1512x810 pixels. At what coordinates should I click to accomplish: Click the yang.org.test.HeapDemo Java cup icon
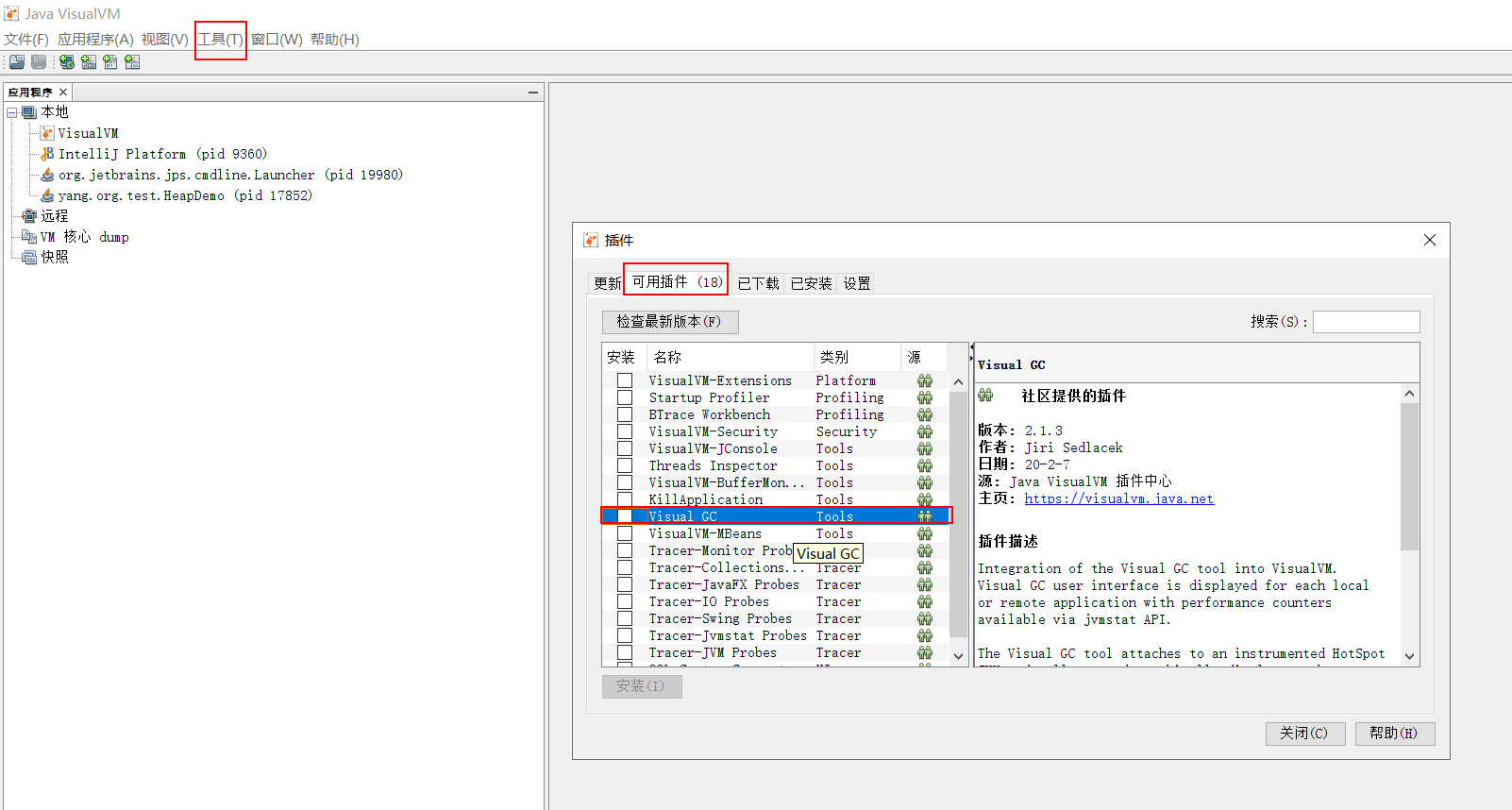47,195
